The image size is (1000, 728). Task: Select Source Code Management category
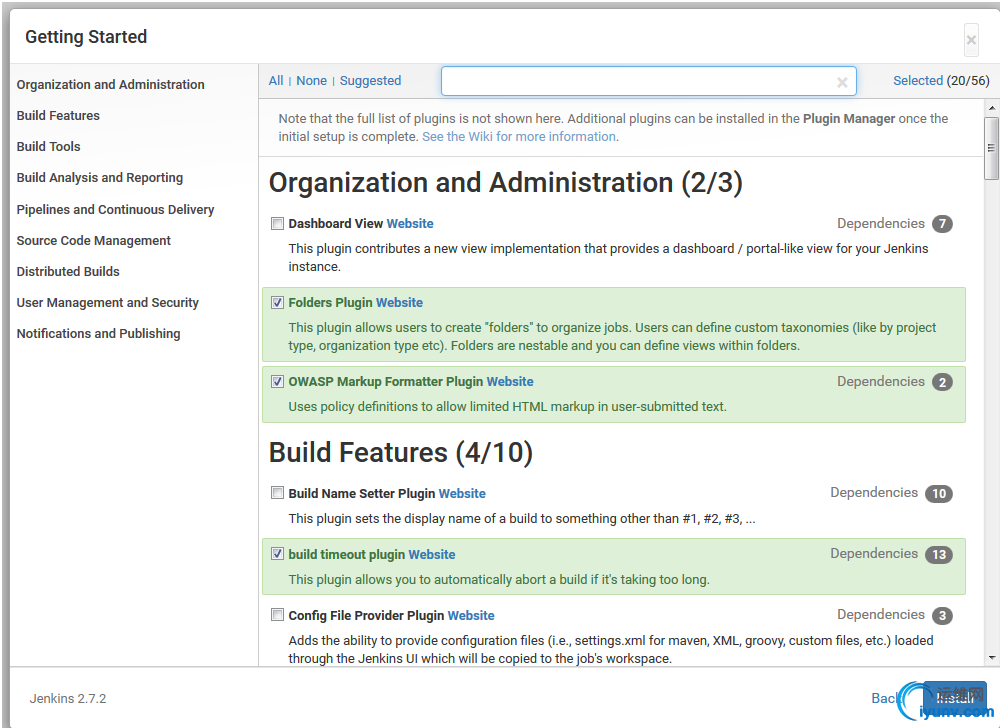(x=94, y=241)
